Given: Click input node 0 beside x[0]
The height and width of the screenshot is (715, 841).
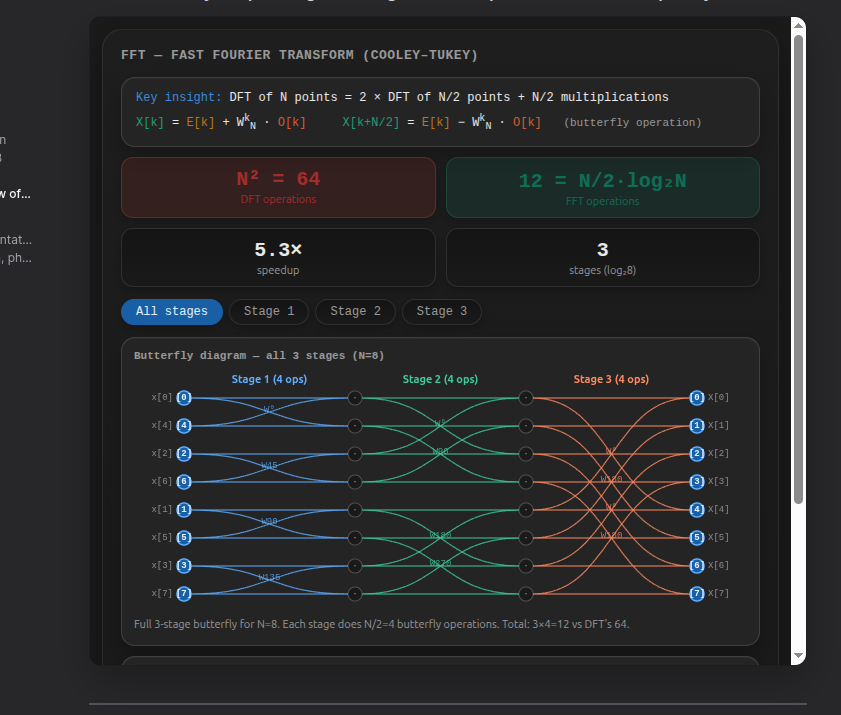Looking at the screenshot, I should click(x=184, y=398).
